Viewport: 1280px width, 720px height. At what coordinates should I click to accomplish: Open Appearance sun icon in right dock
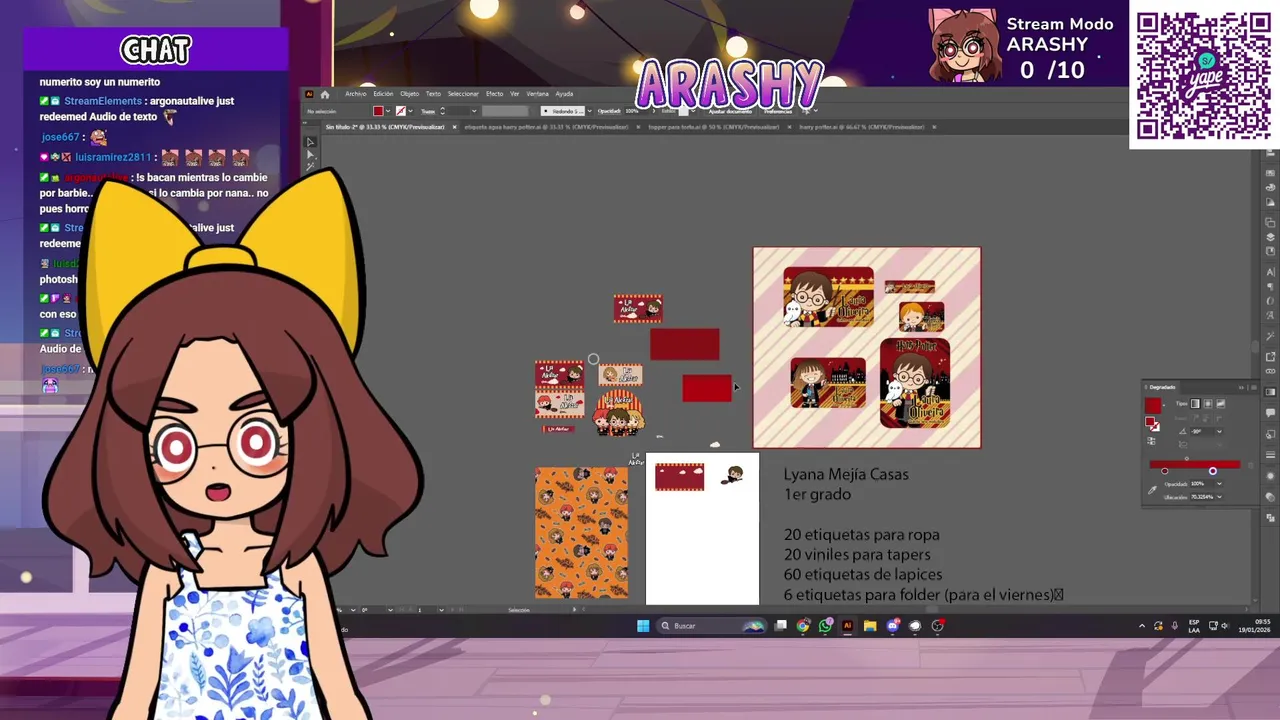[x=1271, y=478]
